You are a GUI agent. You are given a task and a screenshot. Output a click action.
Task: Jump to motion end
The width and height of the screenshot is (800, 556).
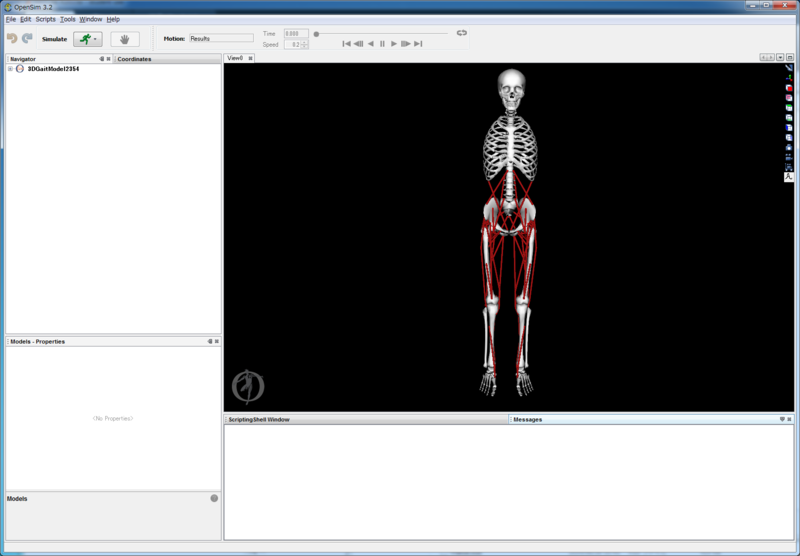418,44
